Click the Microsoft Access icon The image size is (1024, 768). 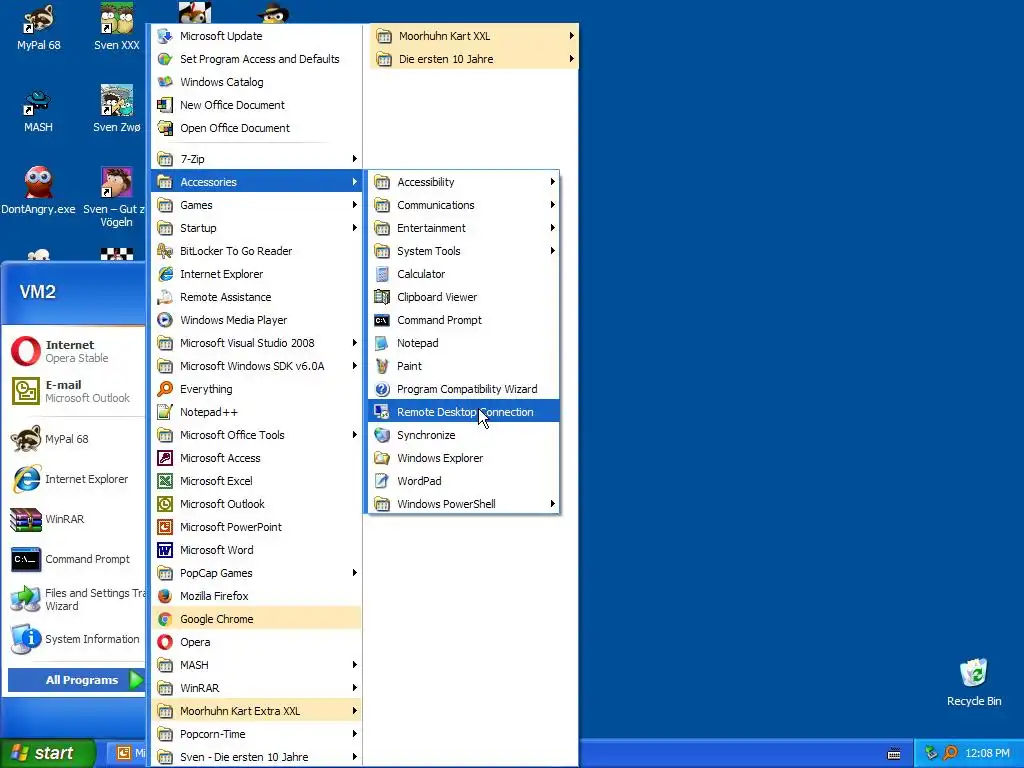165,458
